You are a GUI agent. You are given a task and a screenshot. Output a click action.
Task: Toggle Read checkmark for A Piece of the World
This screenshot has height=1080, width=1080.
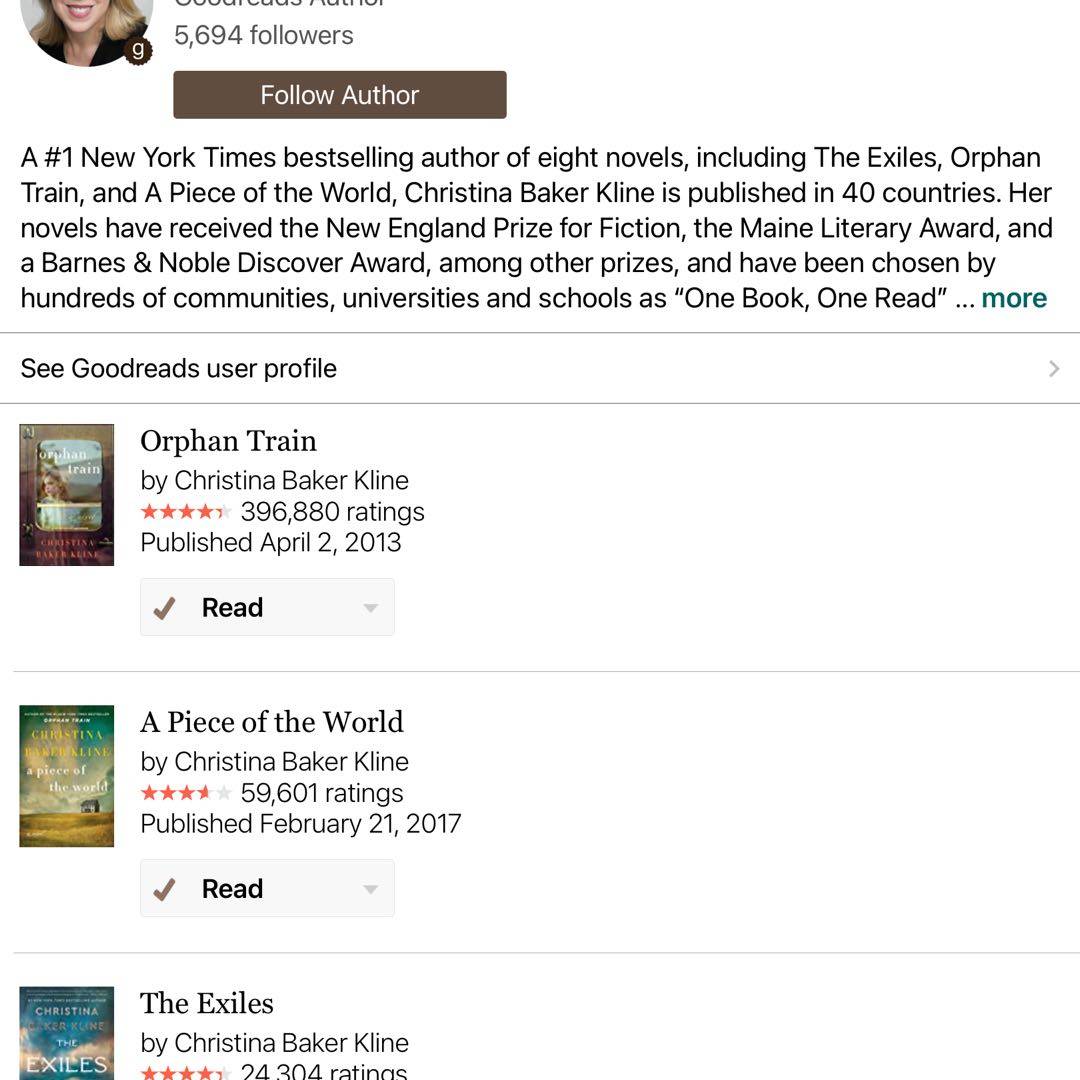pyautogui.click(x=165, y=889)
